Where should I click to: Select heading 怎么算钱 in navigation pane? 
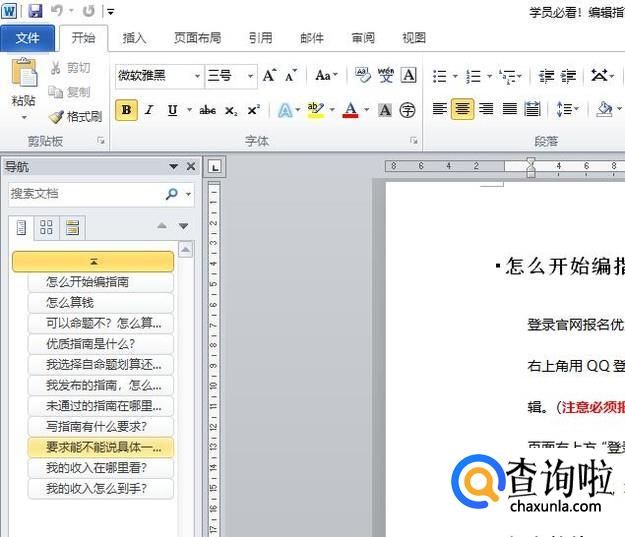(x=101, y=303)
